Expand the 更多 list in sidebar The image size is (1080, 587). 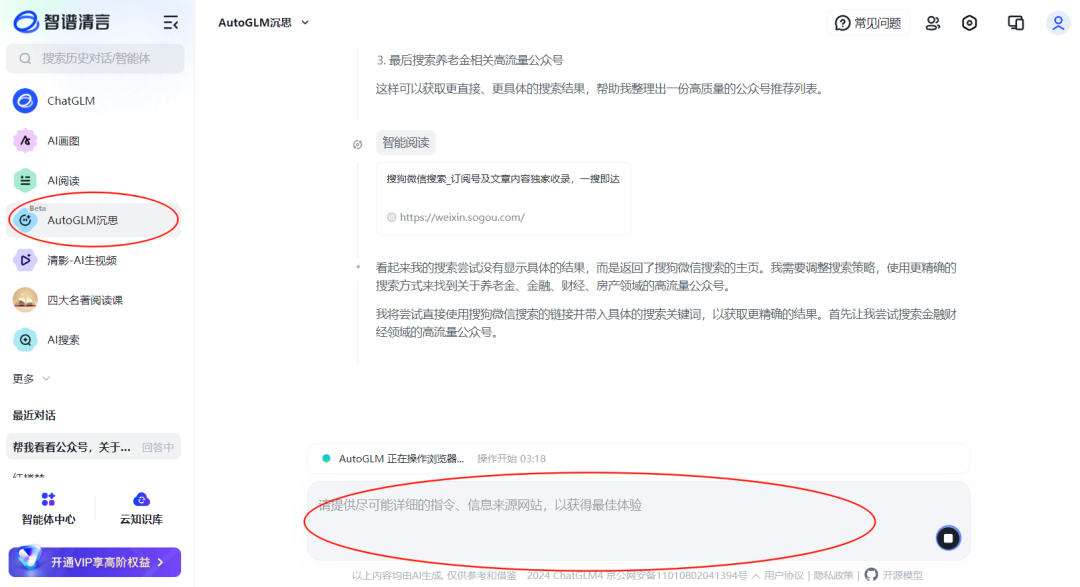31,379
